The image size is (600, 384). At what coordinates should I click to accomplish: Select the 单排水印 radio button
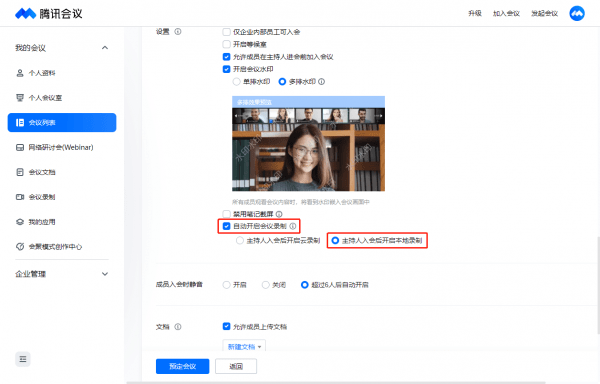coord(236,81)
